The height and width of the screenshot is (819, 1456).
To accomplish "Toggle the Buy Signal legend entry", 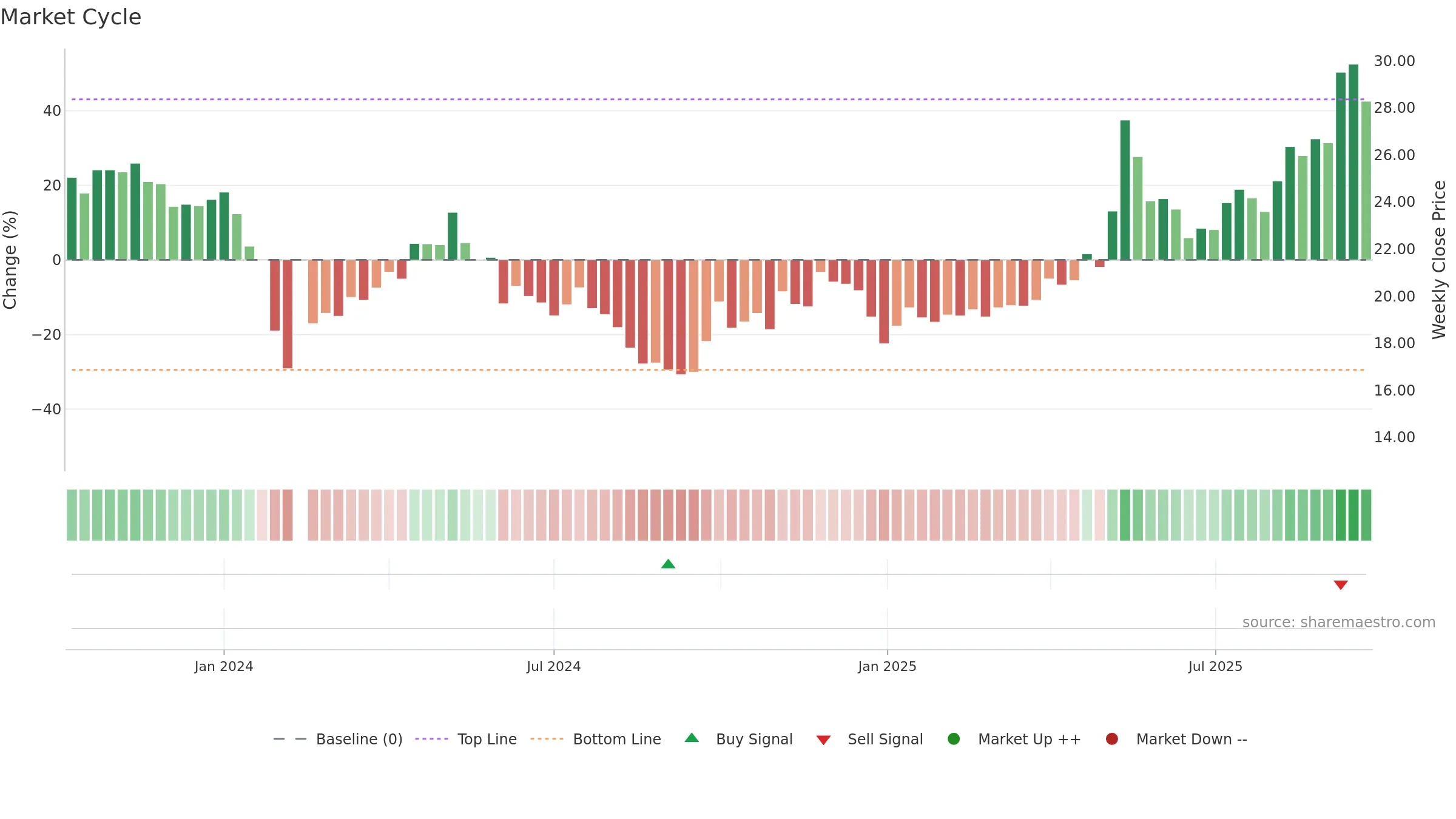I will coord(738,739).
